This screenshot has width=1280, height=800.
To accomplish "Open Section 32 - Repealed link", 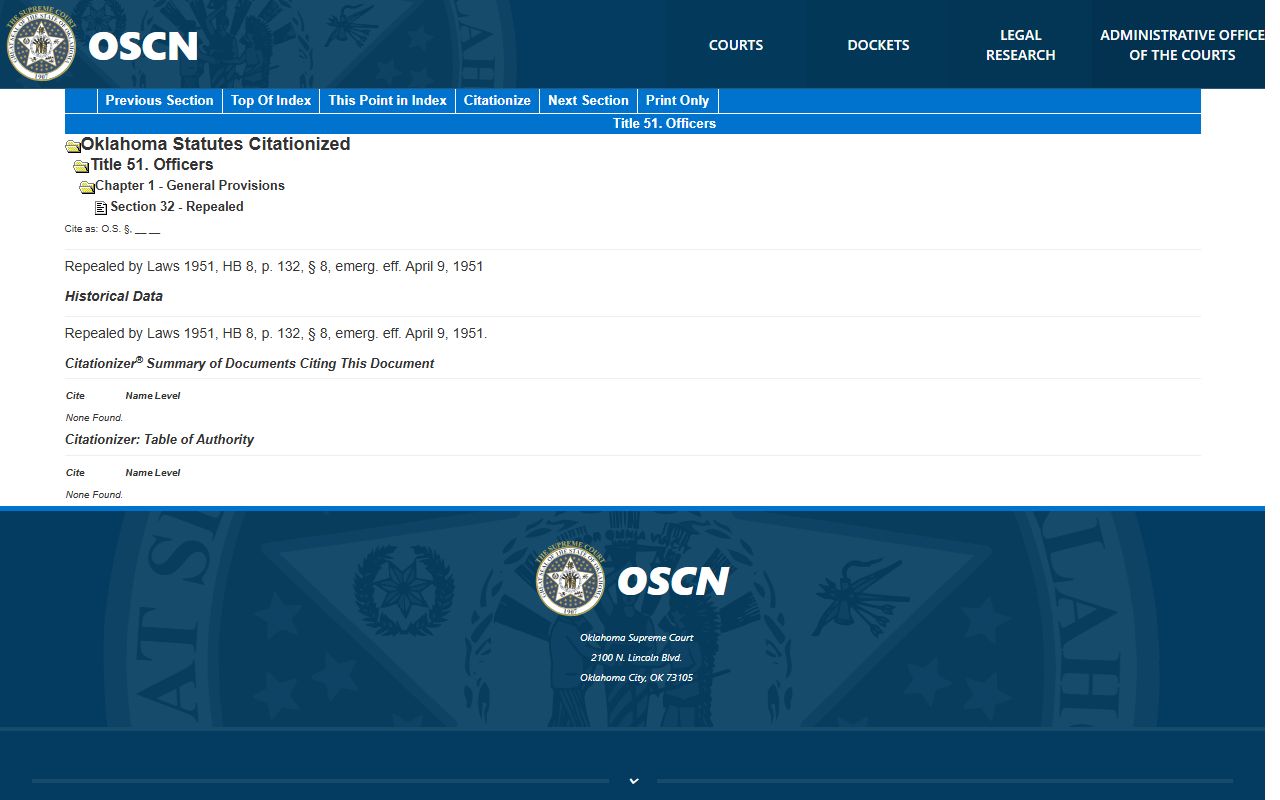I will click(x=177, y=207).
